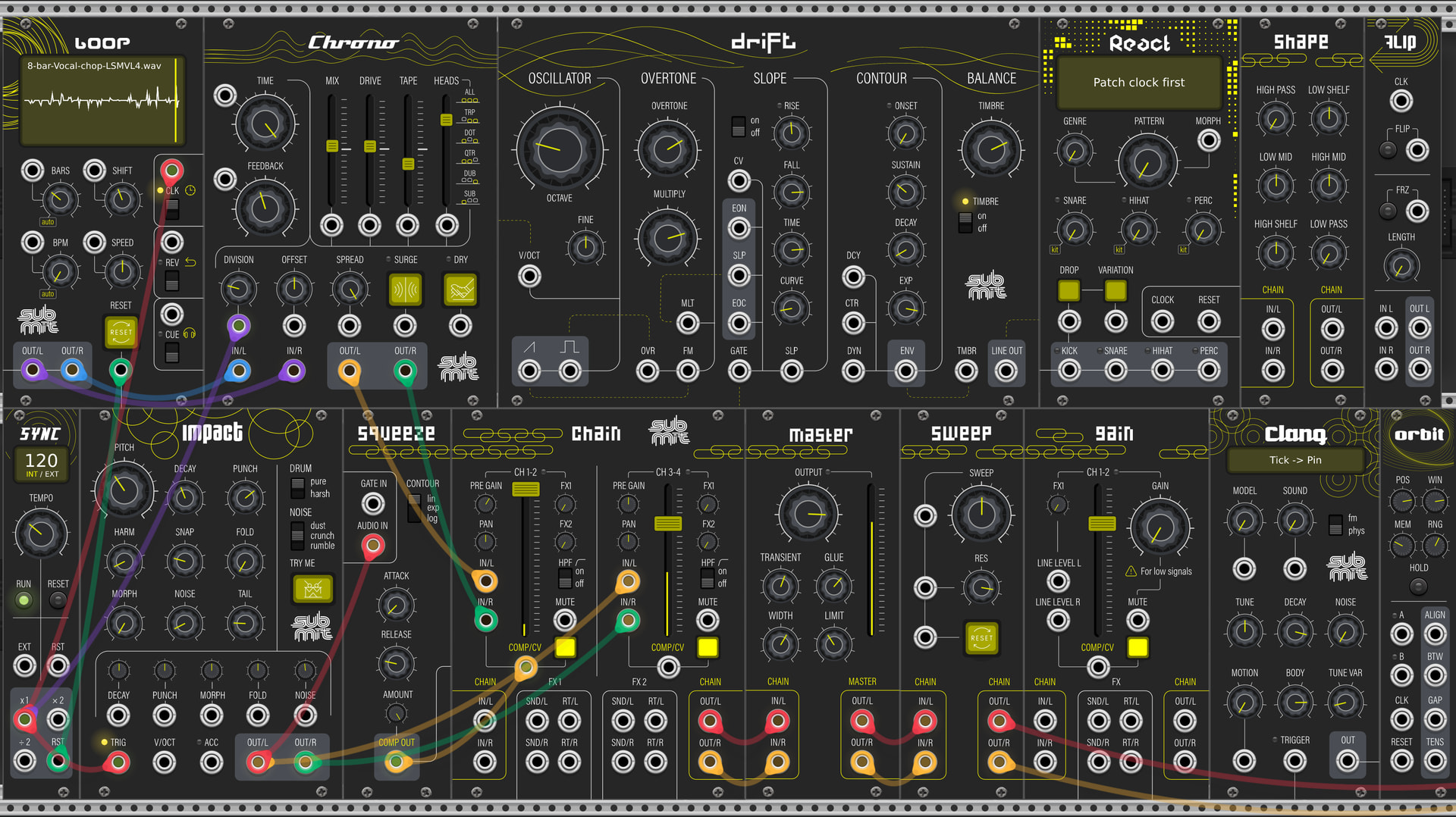Click the FLIP button on Flip

(x=1388, y=149)
